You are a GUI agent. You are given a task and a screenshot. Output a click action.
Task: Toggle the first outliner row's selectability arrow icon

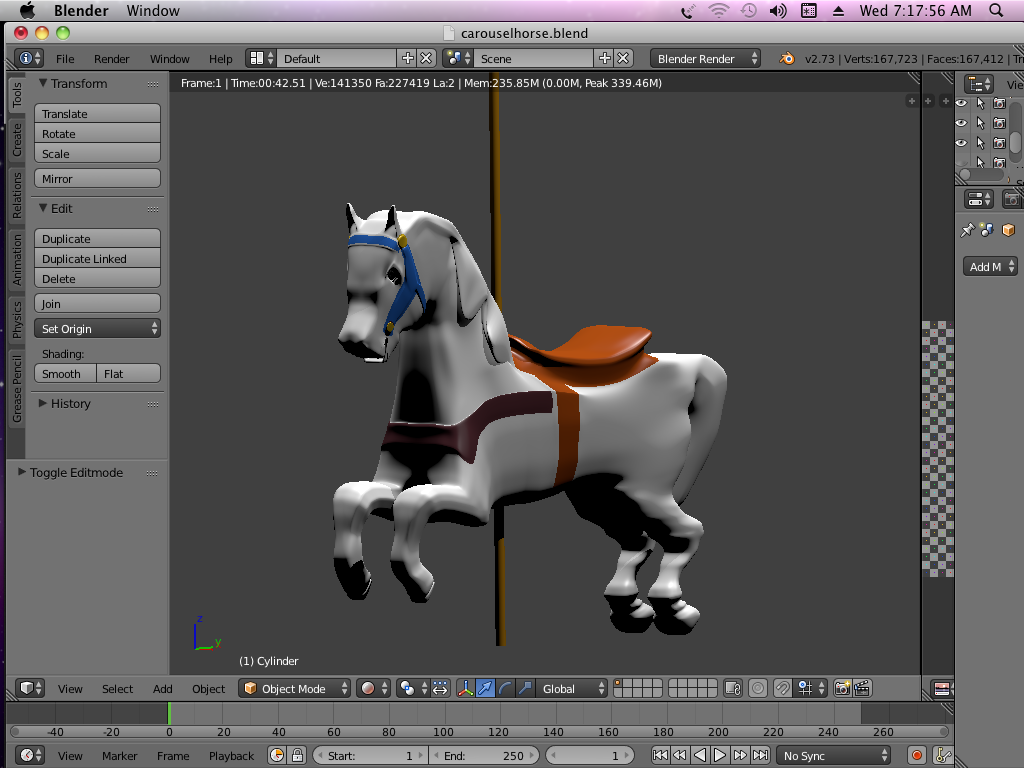[x=981, y=103]
